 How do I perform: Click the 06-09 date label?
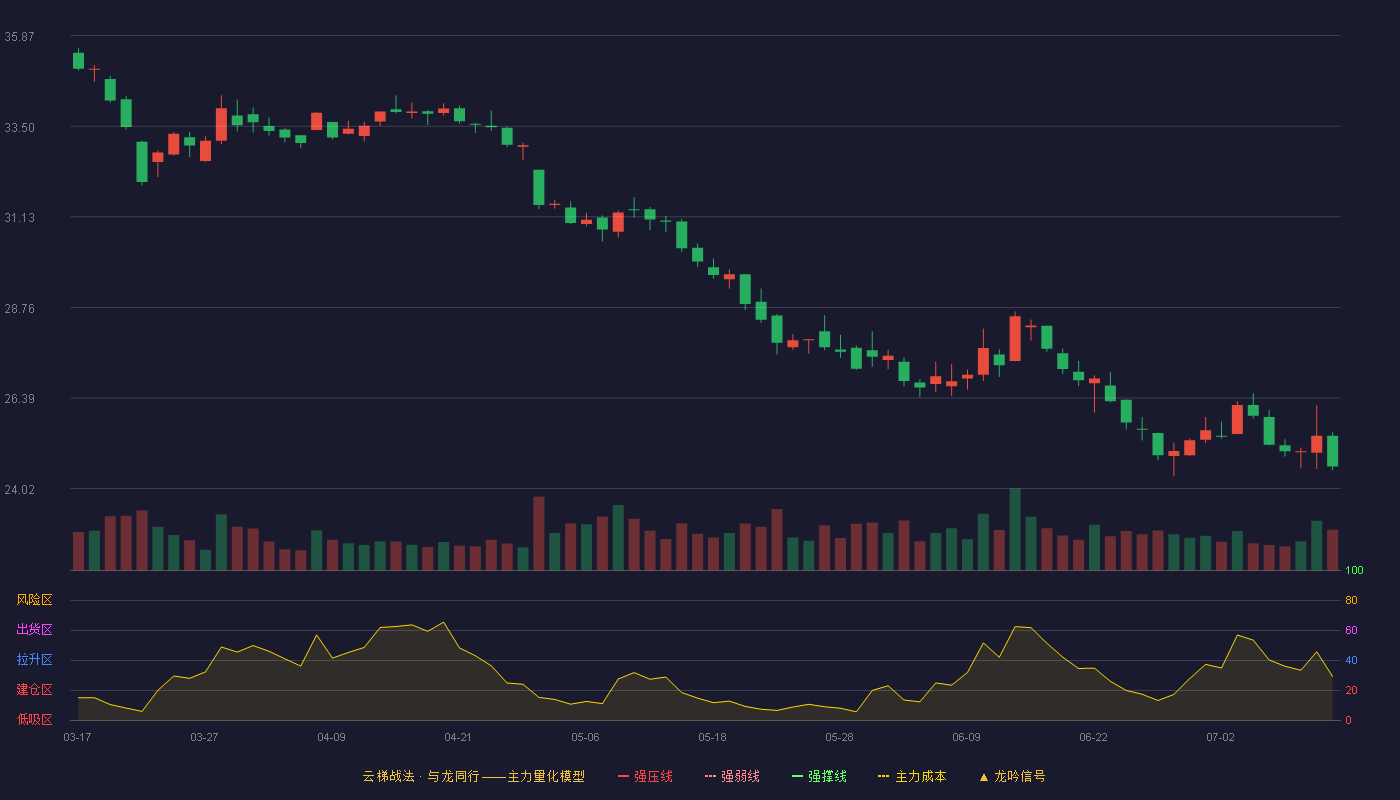coord(966,737)
